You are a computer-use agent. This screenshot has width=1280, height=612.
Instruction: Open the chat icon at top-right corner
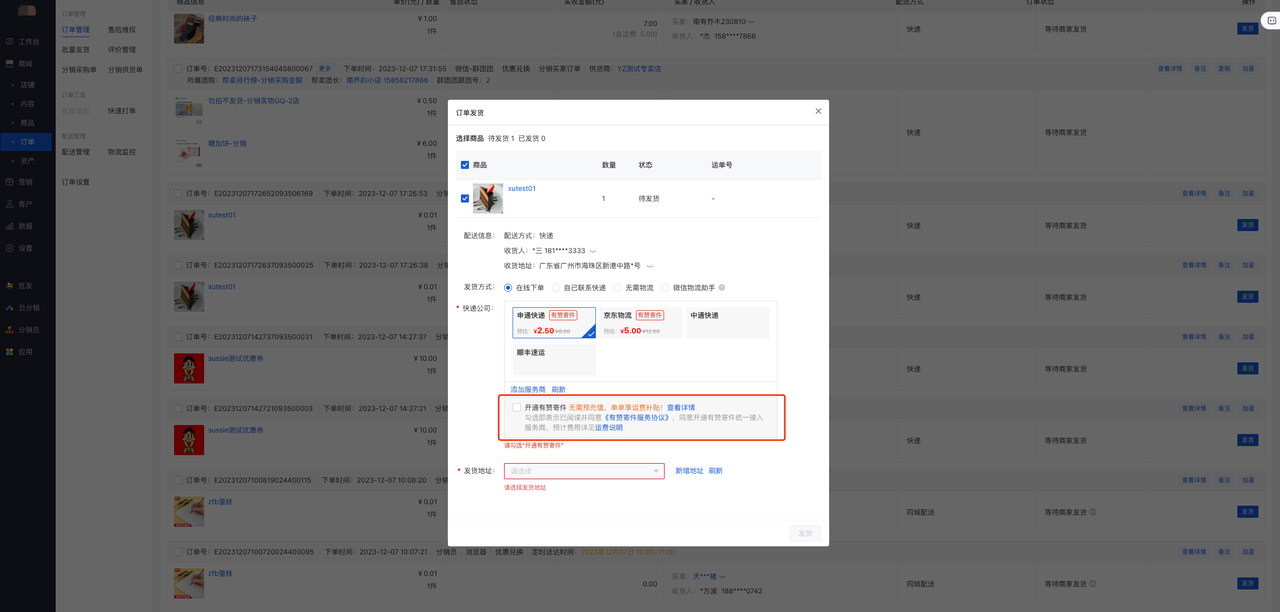coord(1271,20)
